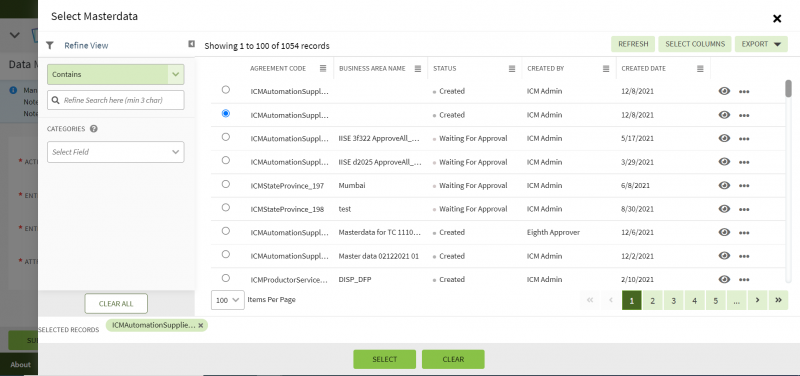Open the Select Field categories dropdown

(x=116, y=152)
